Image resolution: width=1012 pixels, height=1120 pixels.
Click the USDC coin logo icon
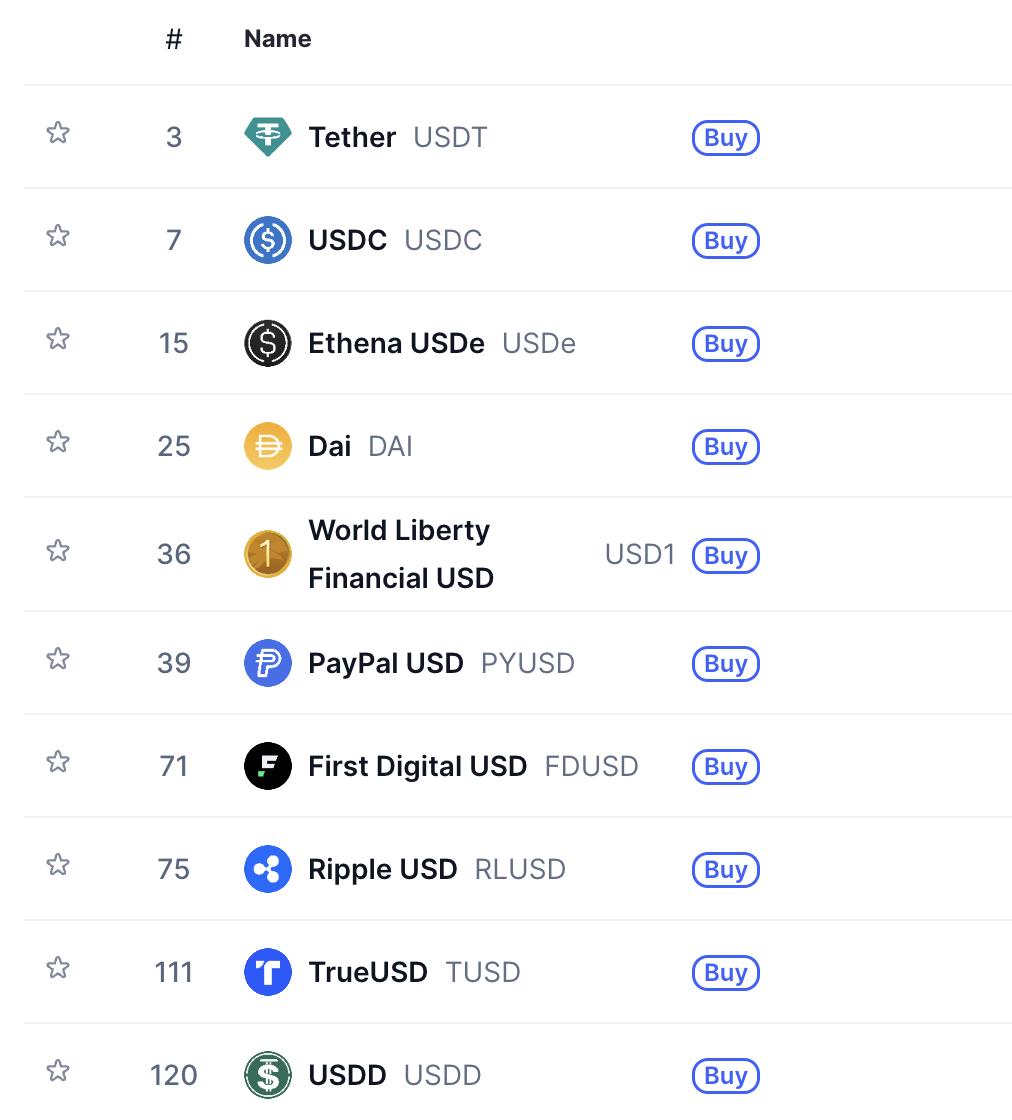coord(268,240)
